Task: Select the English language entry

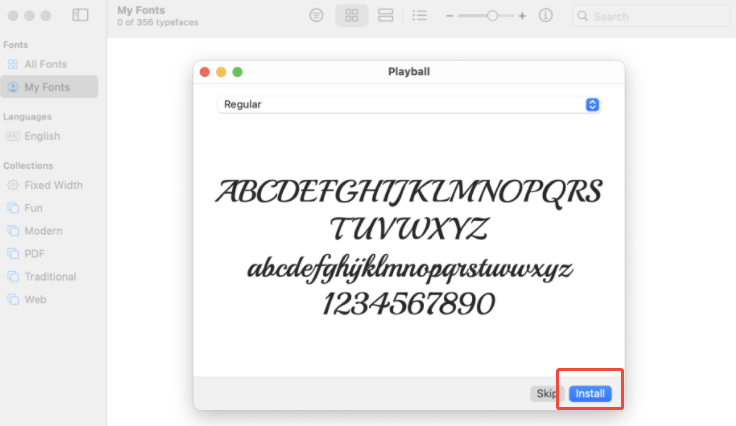Action: click(49, 136)
